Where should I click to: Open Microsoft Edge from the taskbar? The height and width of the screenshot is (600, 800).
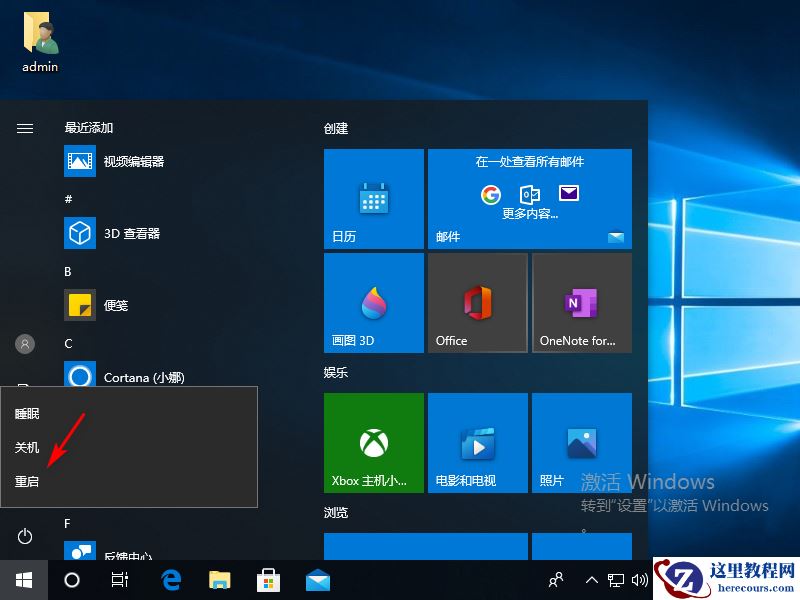click(170, 580)
